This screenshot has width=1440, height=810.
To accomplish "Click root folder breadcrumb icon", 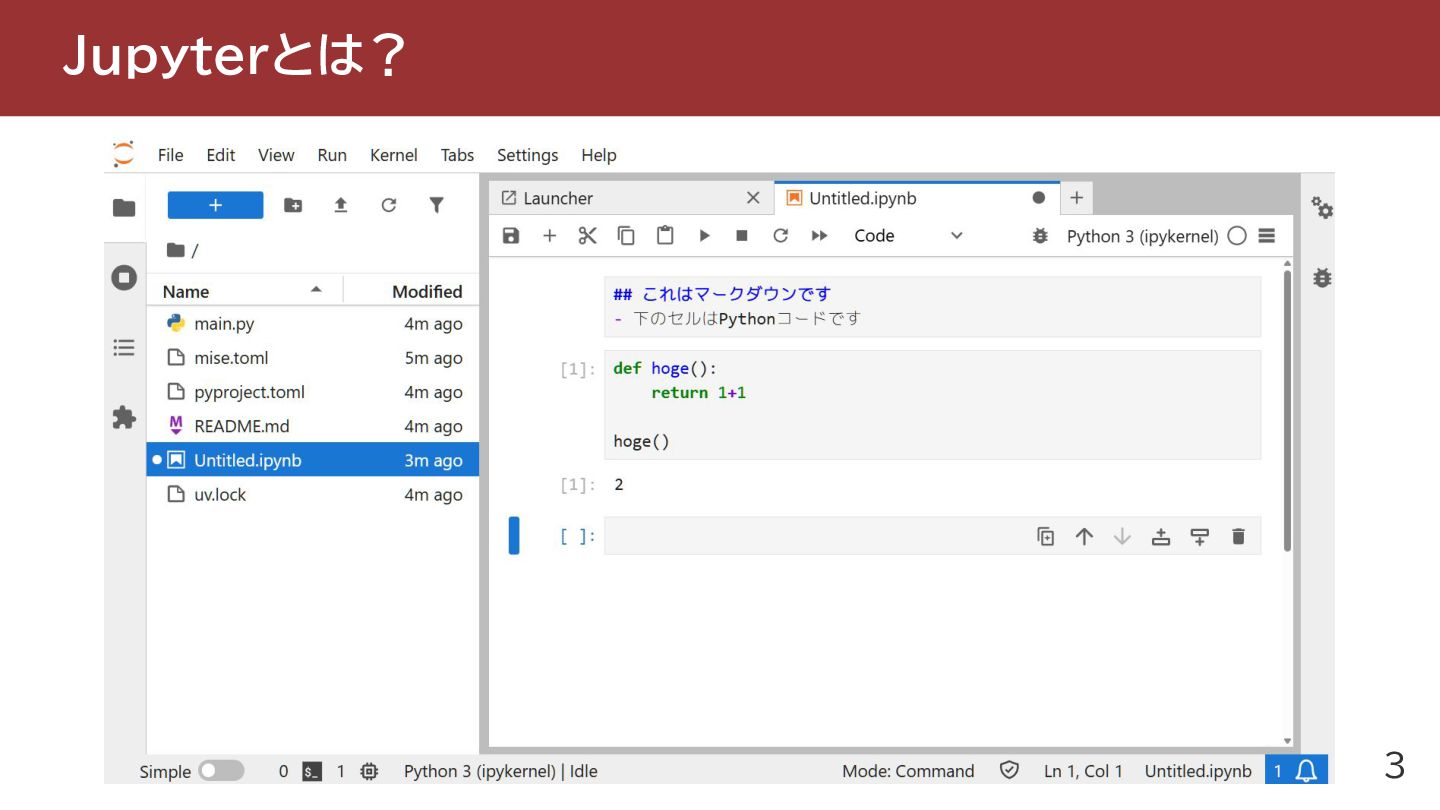I will [176, 250].
